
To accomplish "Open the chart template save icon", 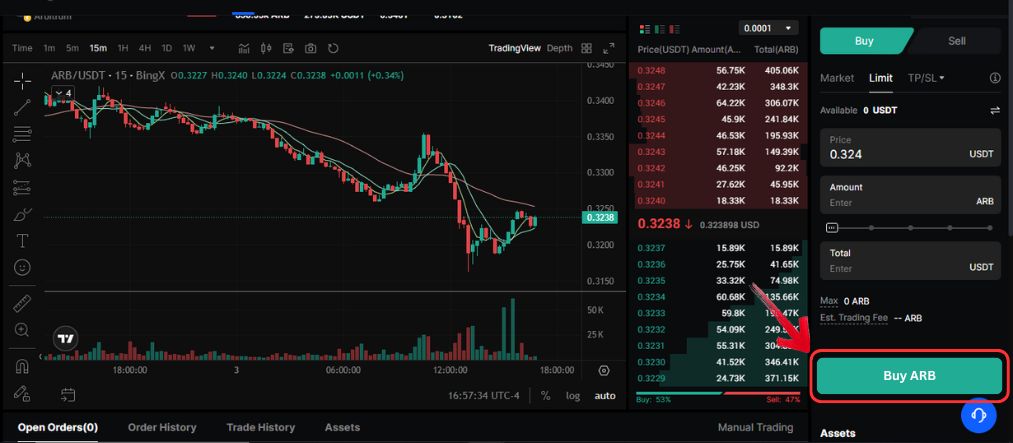I will pyautogui.click(x=288, y=48).
